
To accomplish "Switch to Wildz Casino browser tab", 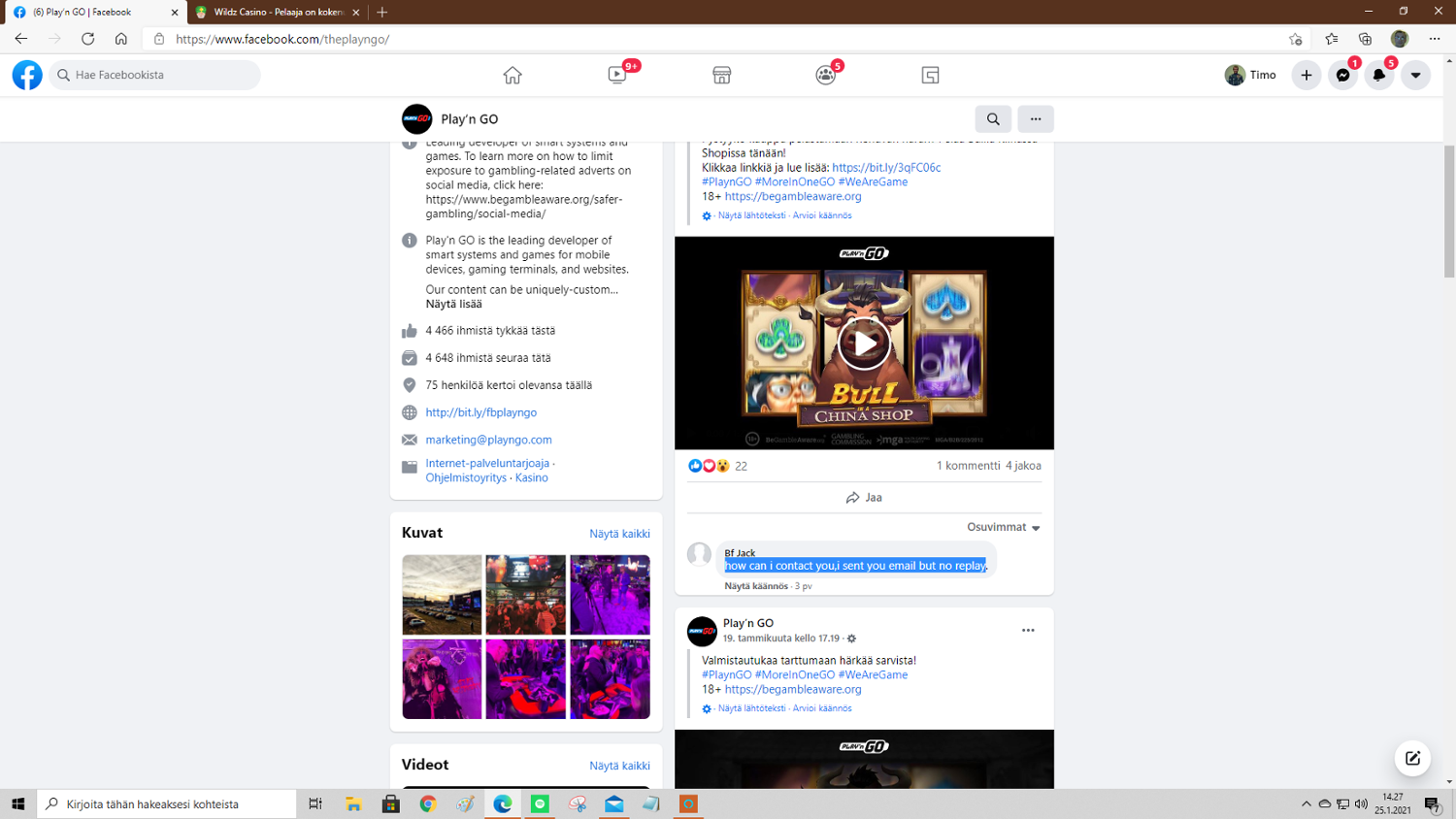I will pyautogui.click(x=277, y=12).
